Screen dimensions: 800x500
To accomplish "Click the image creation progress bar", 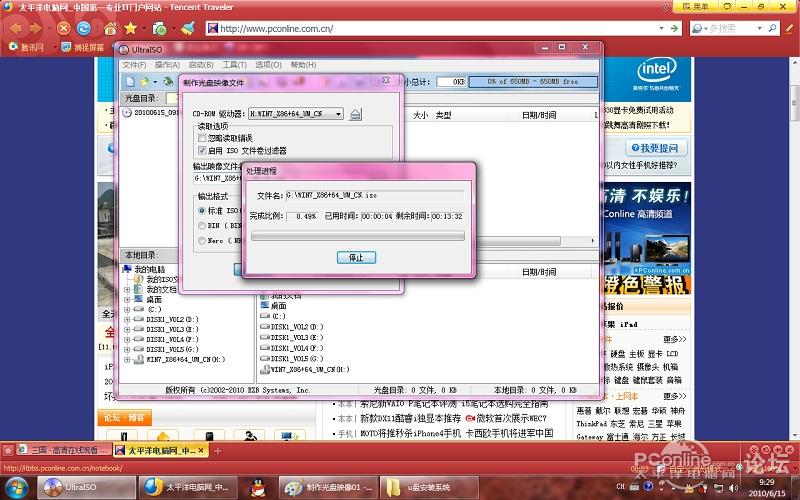I will click(x=356, y=236).
